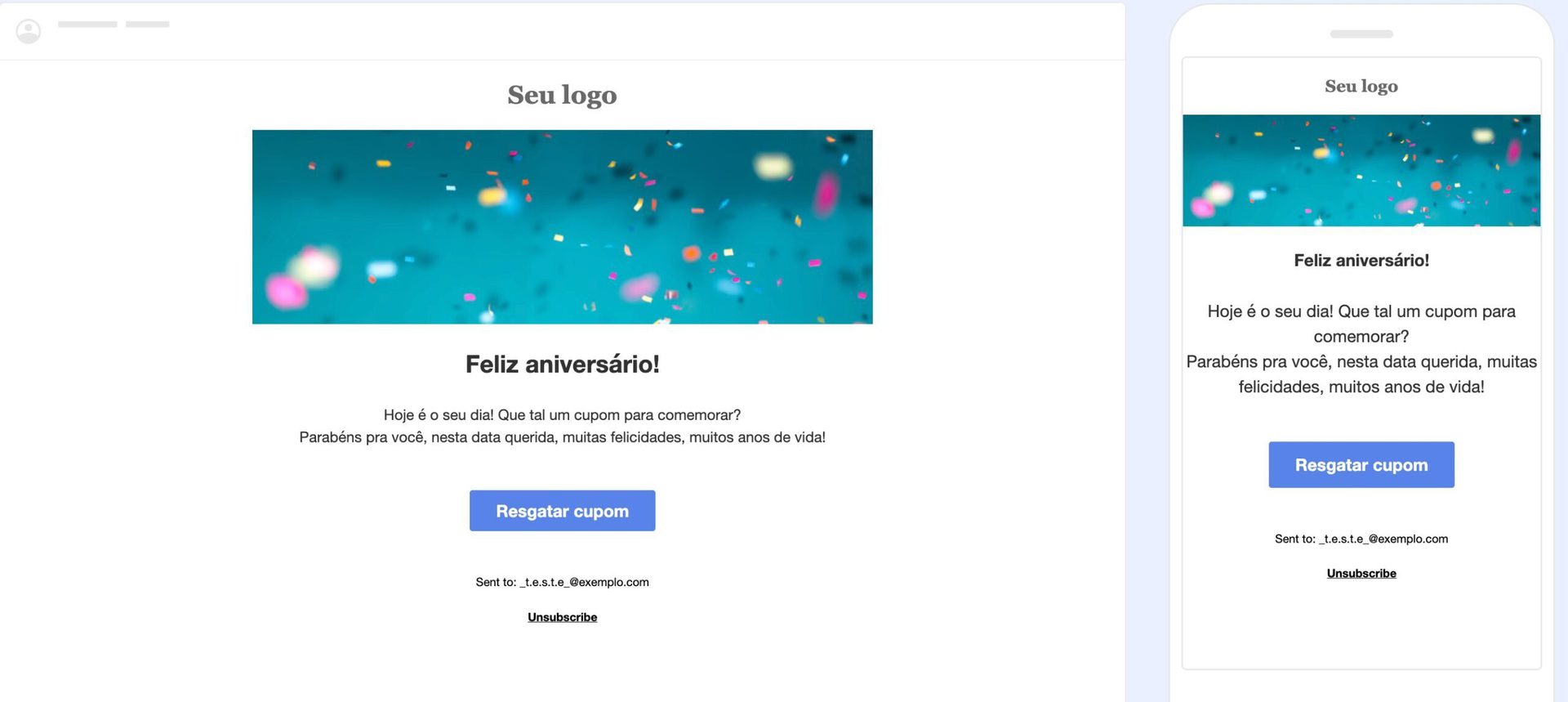
Task: Open the Unsubscribe link in desktop preview
Action: [562, 617]
